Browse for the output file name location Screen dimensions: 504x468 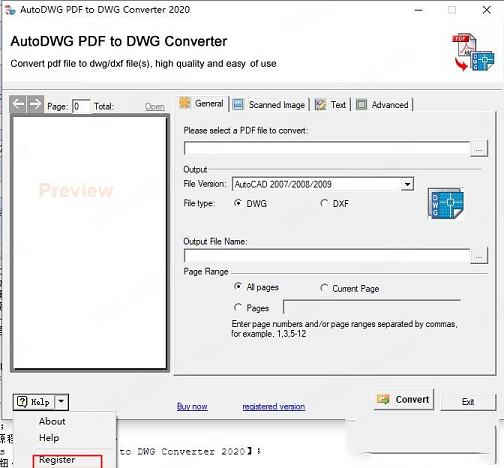click(479, 256)
